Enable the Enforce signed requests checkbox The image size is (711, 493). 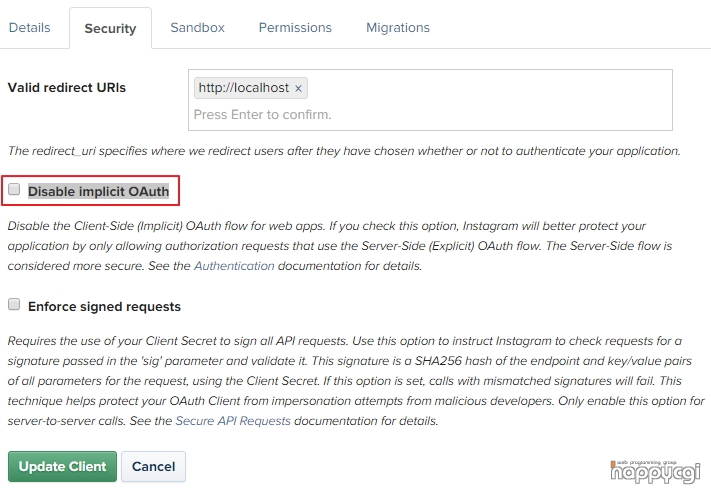14,304
